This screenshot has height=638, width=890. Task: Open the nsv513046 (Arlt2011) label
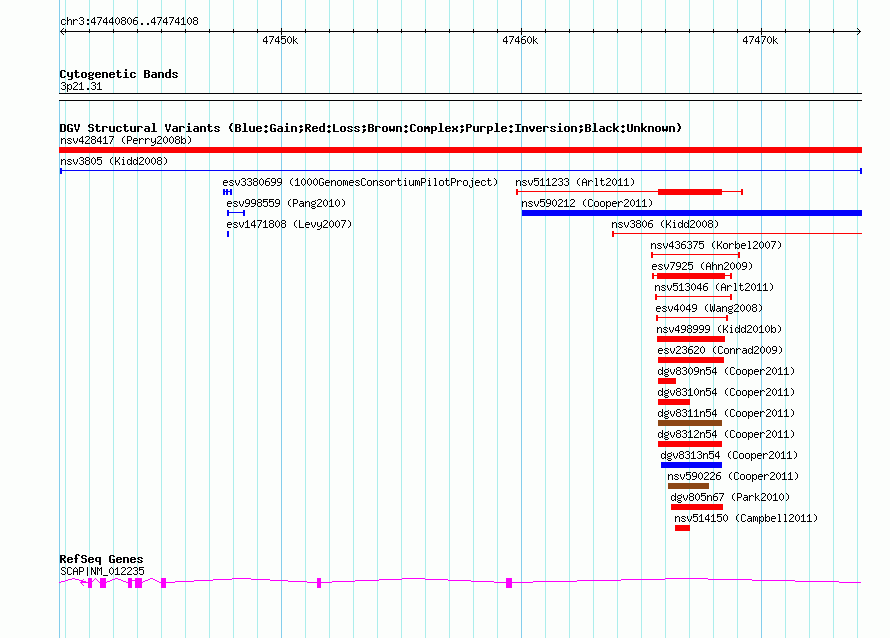pos(714,287)
